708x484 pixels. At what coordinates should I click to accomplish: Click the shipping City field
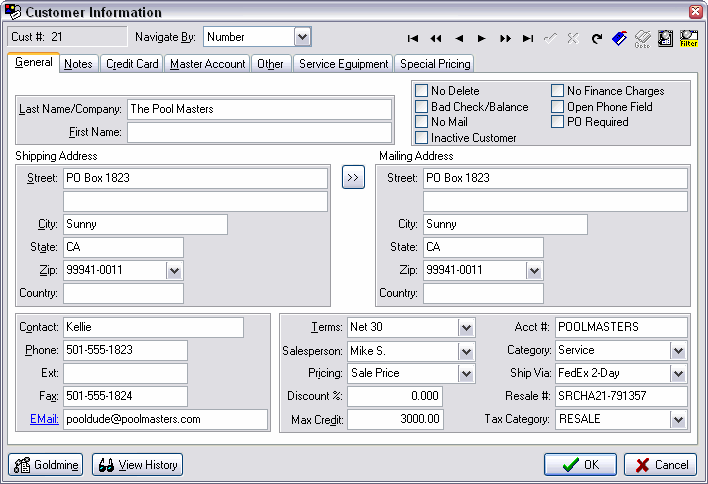(145, 224)
